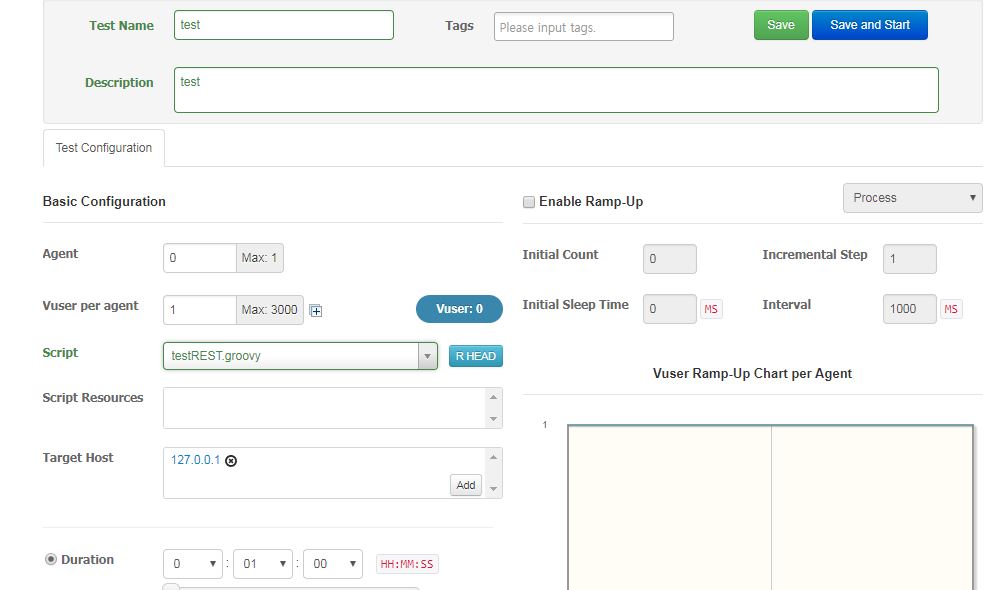
Task: Click the Basic Configuration heading
Action: coord(104,202)
